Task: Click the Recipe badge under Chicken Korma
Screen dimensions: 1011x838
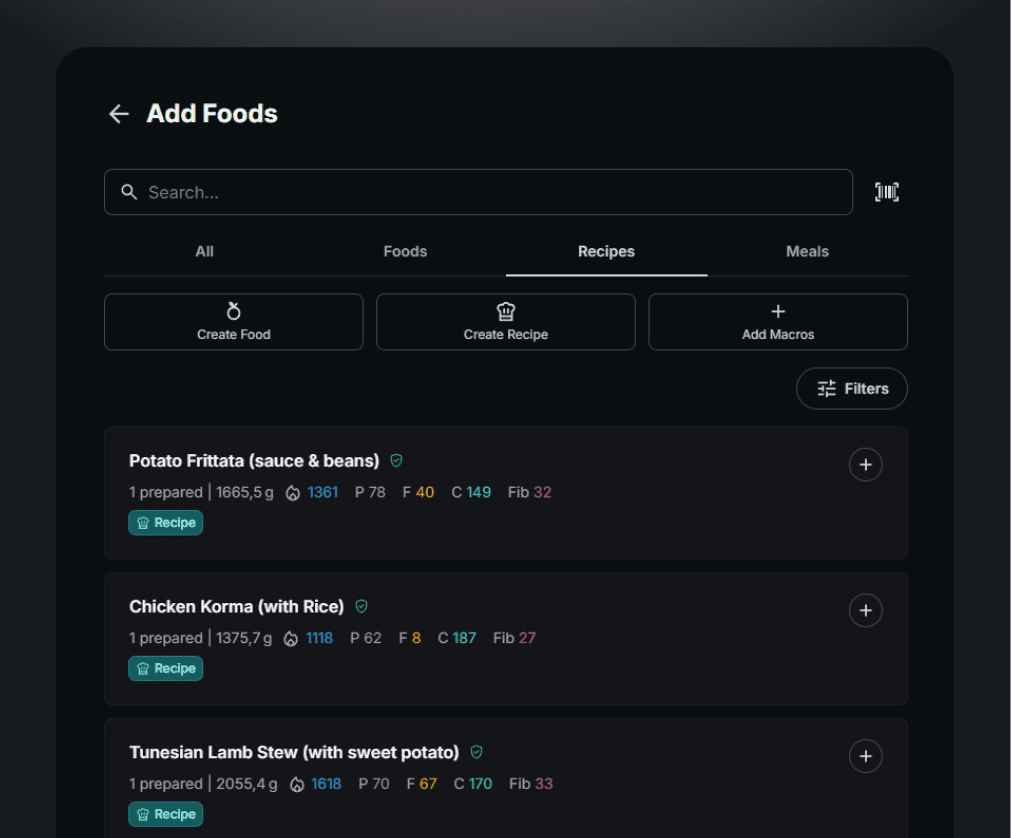Action: coord(165,668)
